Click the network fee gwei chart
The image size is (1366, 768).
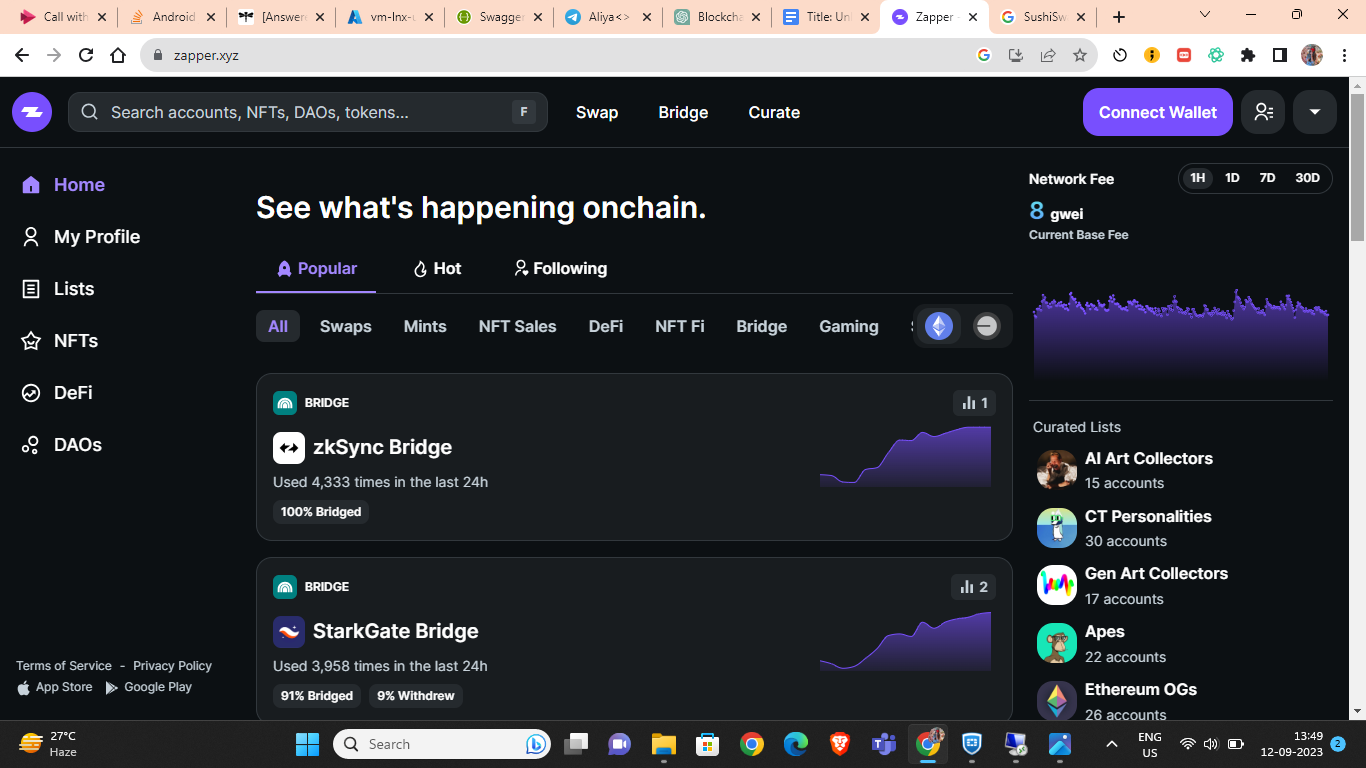click(x=1181, y=335)
